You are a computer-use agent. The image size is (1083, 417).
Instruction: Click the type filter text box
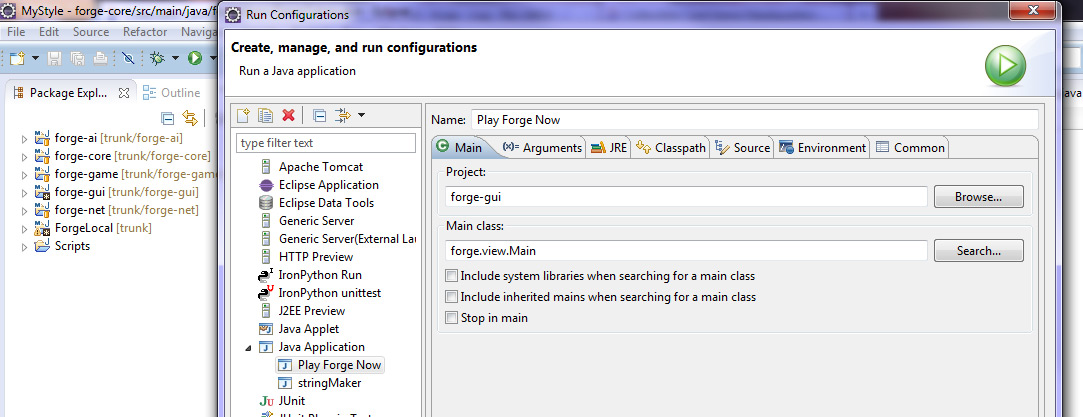(x=326, y=143)
